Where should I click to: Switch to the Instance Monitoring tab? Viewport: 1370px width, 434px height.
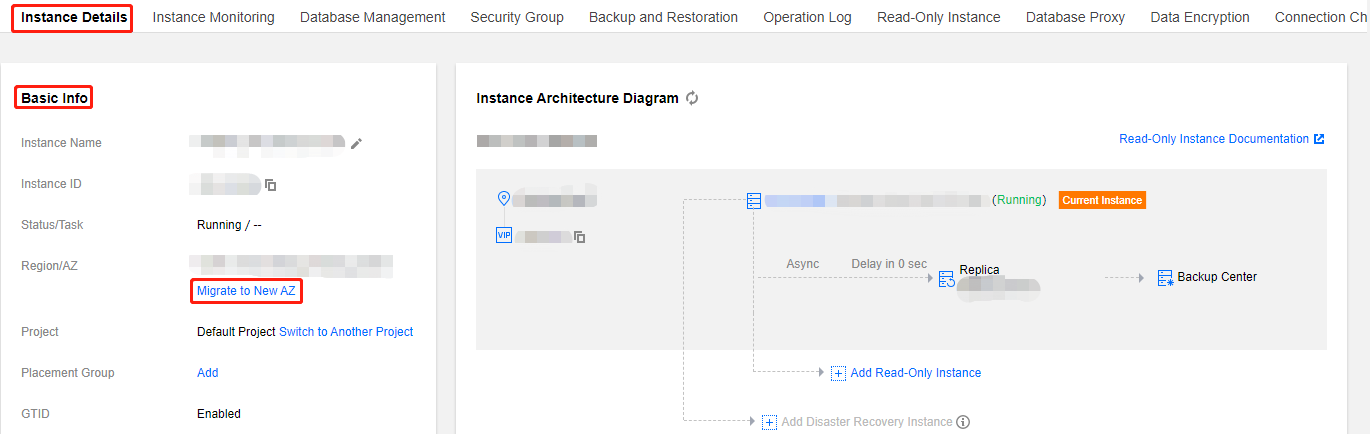point(213,17)
